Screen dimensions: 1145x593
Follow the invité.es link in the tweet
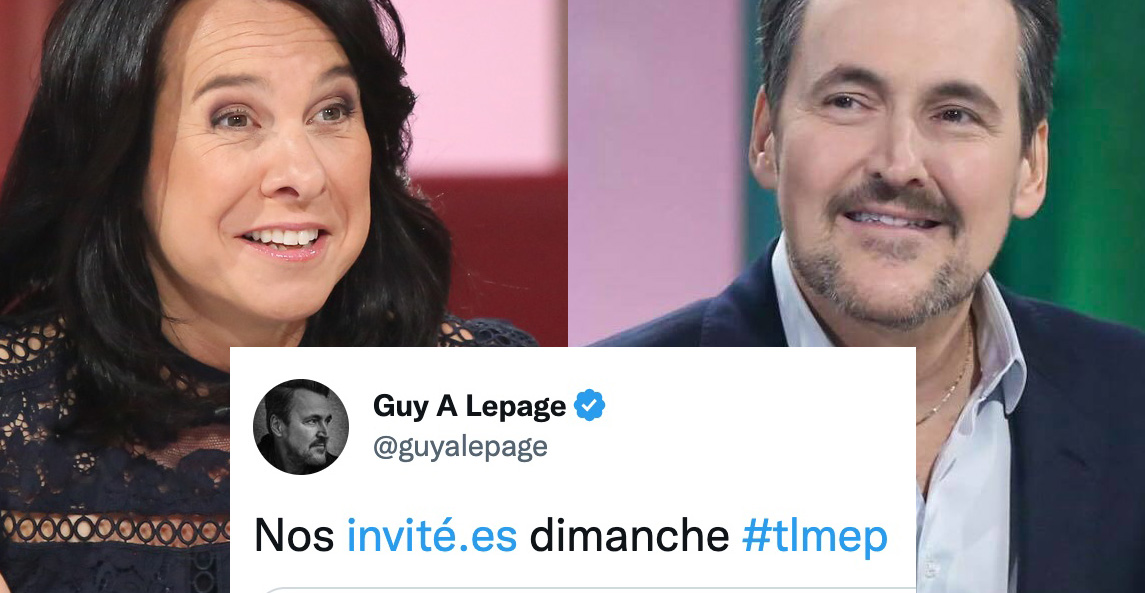(432, 536)
